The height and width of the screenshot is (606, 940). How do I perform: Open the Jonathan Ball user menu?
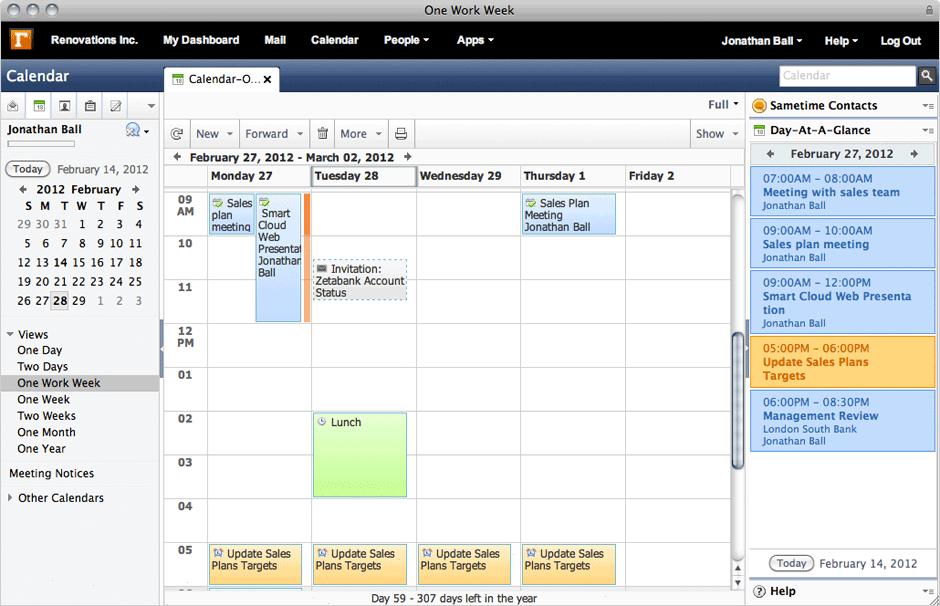pyautogui.click(x=761, y=41)
